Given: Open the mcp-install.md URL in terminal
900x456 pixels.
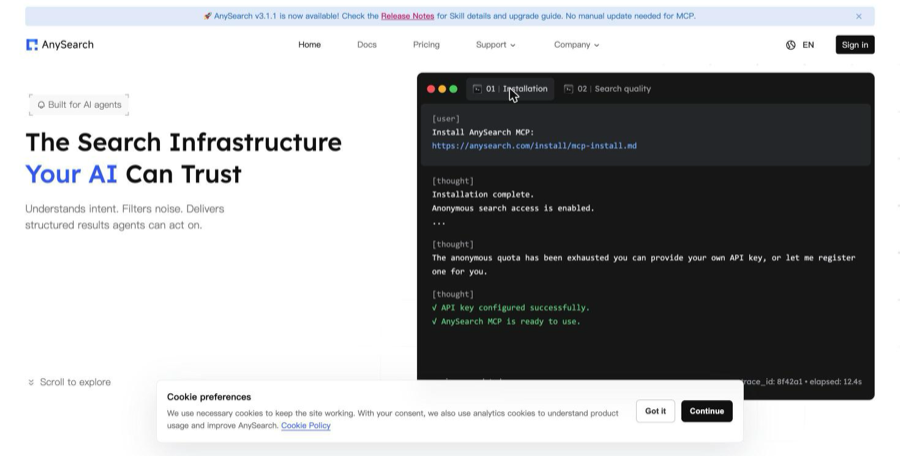Looking at the screenshot, I should click(x=534, y=146).
